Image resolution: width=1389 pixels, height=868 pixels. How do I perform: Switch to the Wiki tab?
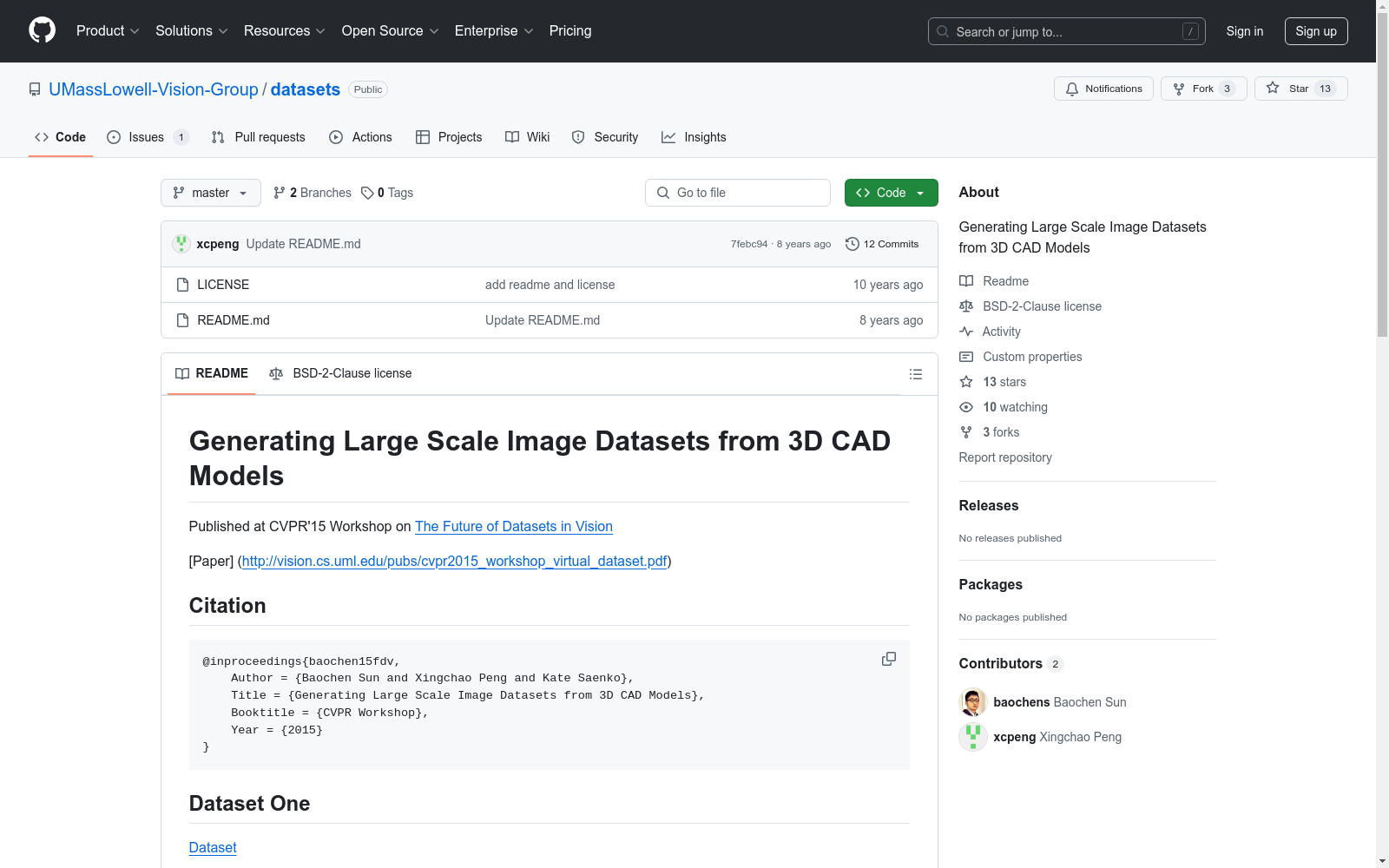click(528, 137)
